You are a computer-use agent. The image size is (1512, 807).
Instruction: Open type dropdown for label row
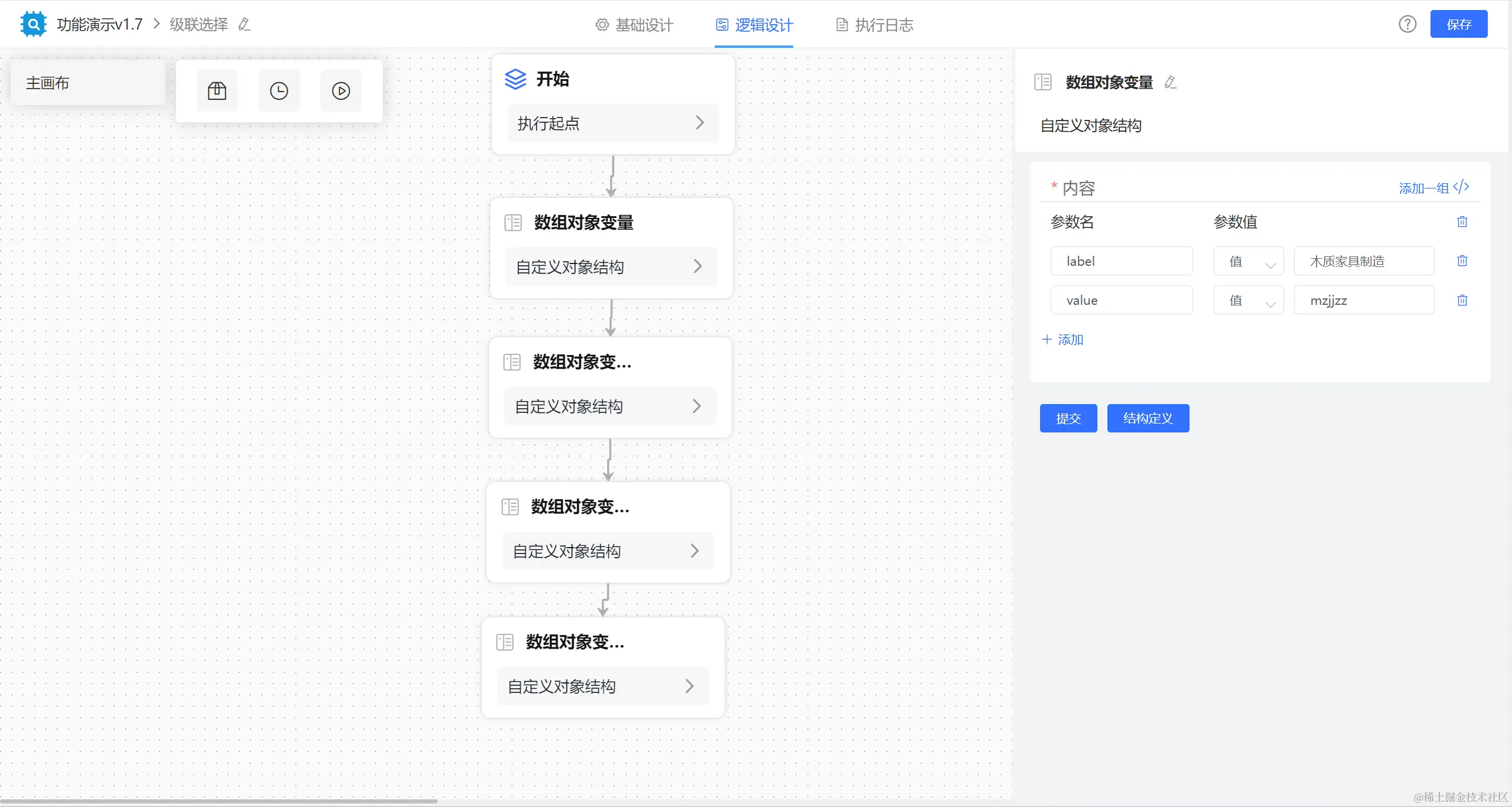coord(1248,261)
